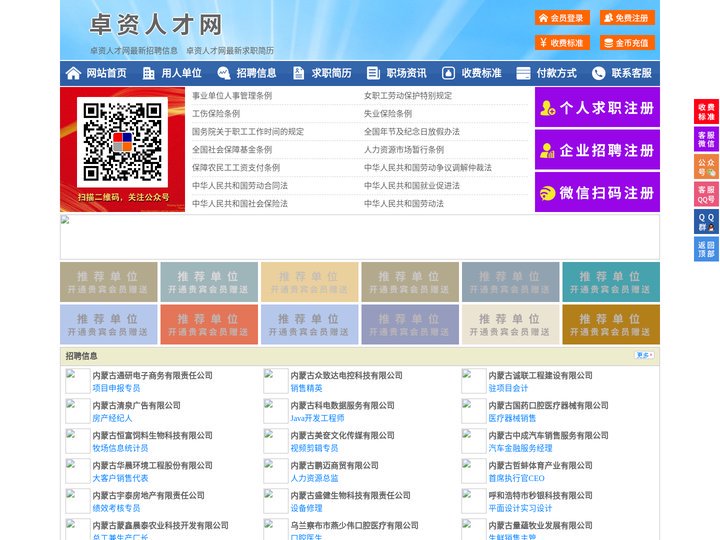The height and width of the screenshot is (540, 720).
Task: Open the 卓资人才网最新招聘信息 header link
Action: (134, 51)
